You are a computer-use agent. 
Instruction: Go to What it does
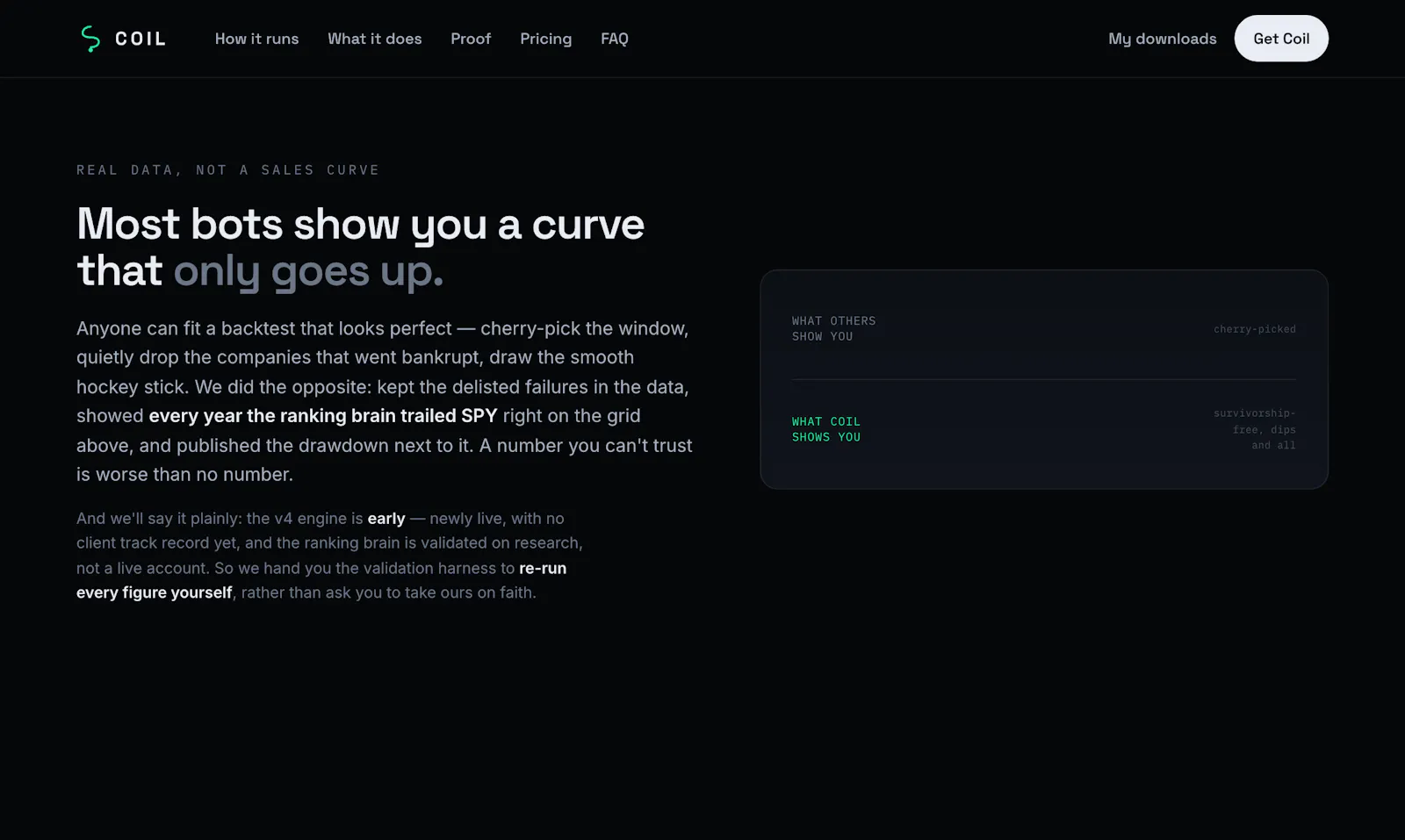coord(375,39)
